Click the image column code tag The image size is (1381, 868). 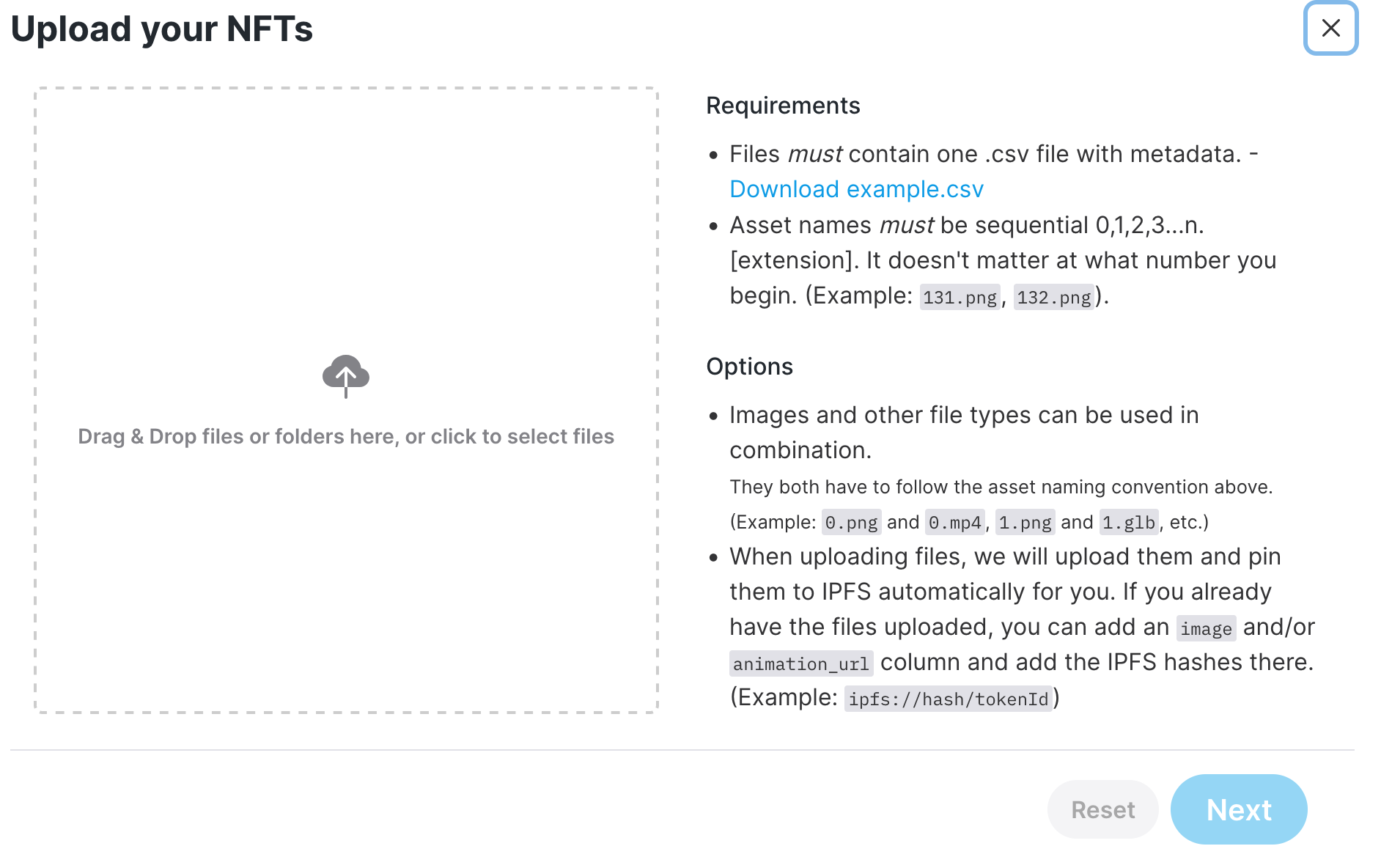pyautogui.click(x=1206, y=628)
